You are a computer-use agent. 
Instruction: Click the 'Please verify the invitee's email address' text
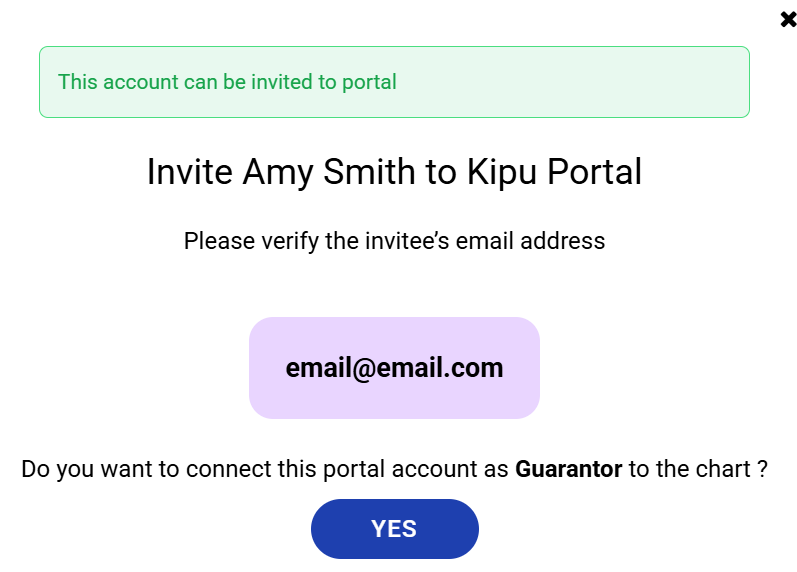click(394, 241)
